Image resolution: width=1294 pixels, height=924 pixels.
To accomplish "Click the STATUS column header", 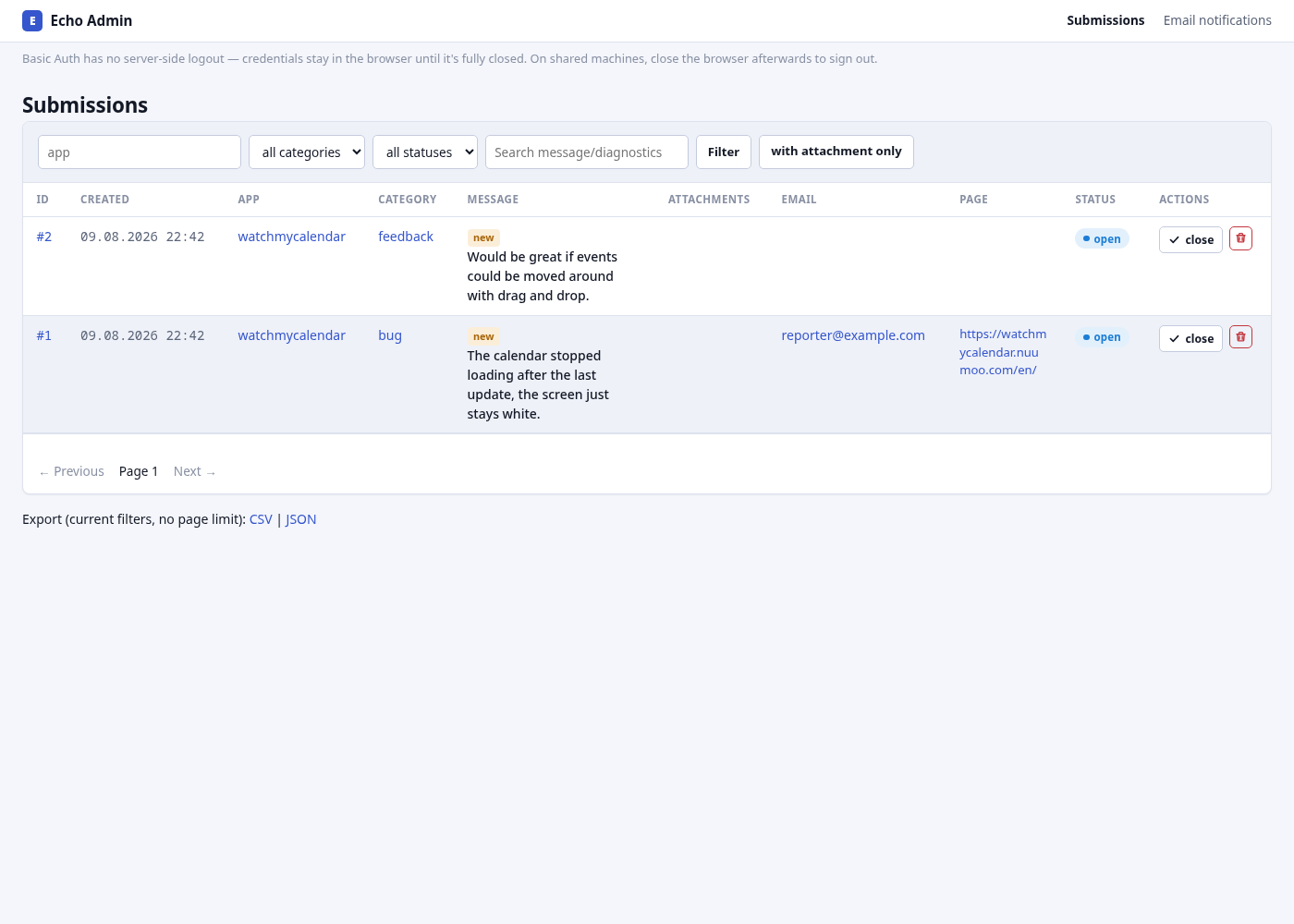I will [1095, 200].
